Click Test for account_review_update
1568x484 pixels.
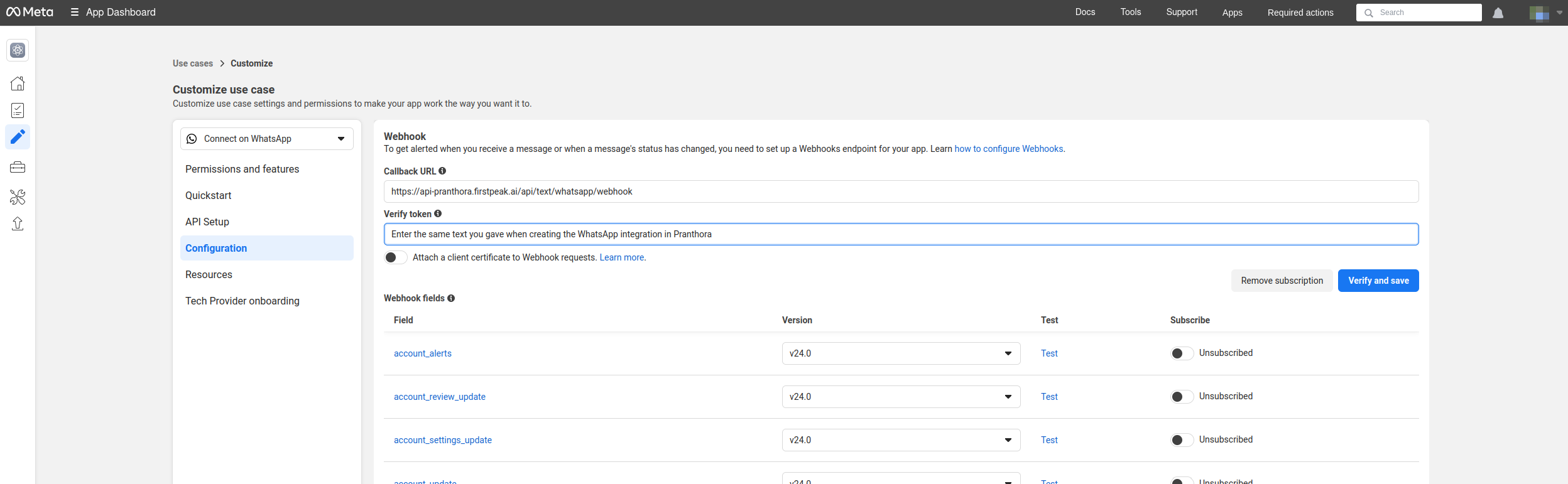pyautogui.click(x=1049, y=397)
